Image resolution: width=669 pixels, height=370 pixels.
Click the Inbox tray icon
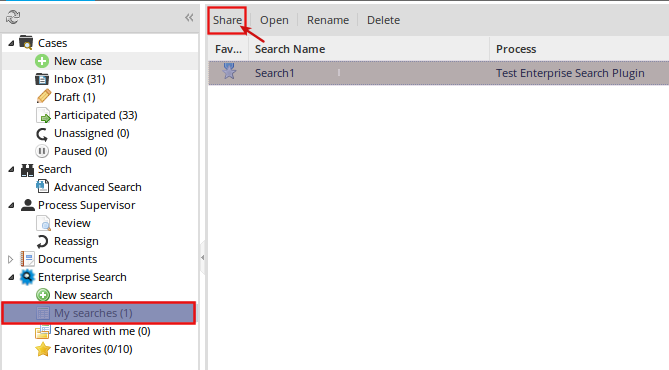[x=42, y=79]
